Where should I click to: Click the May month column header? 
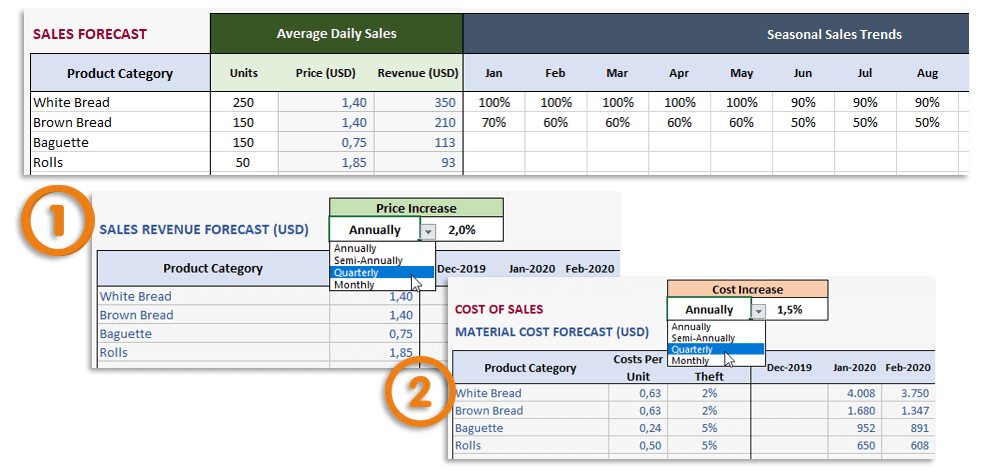[x=742, y=73]
